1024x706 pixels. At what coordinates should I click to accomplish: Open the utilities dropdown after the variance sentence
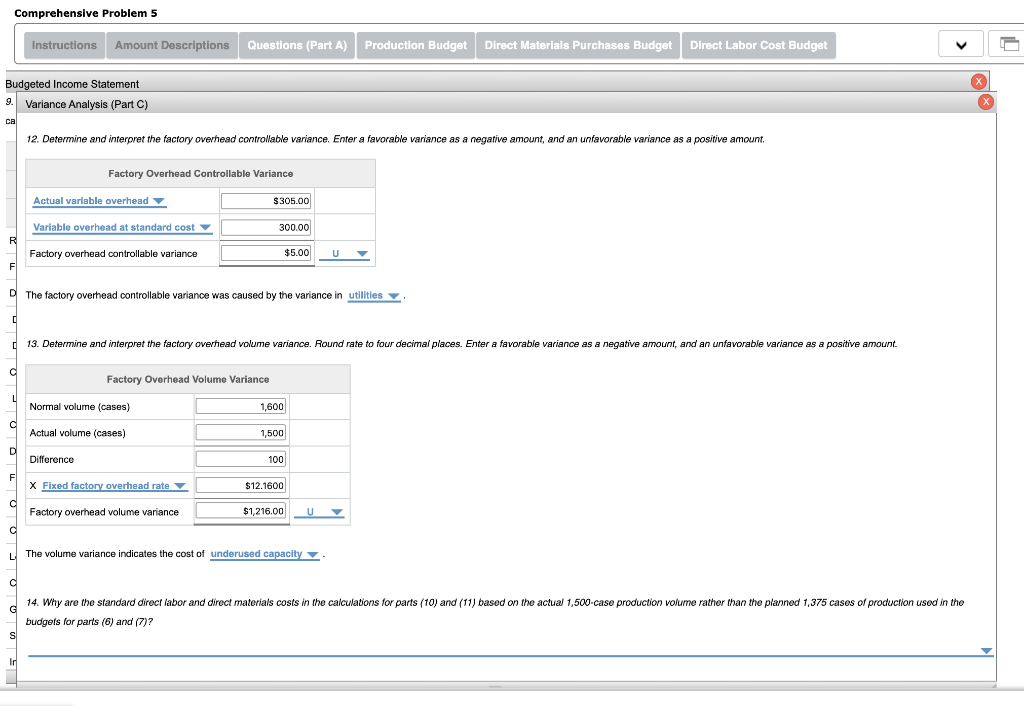373,295
